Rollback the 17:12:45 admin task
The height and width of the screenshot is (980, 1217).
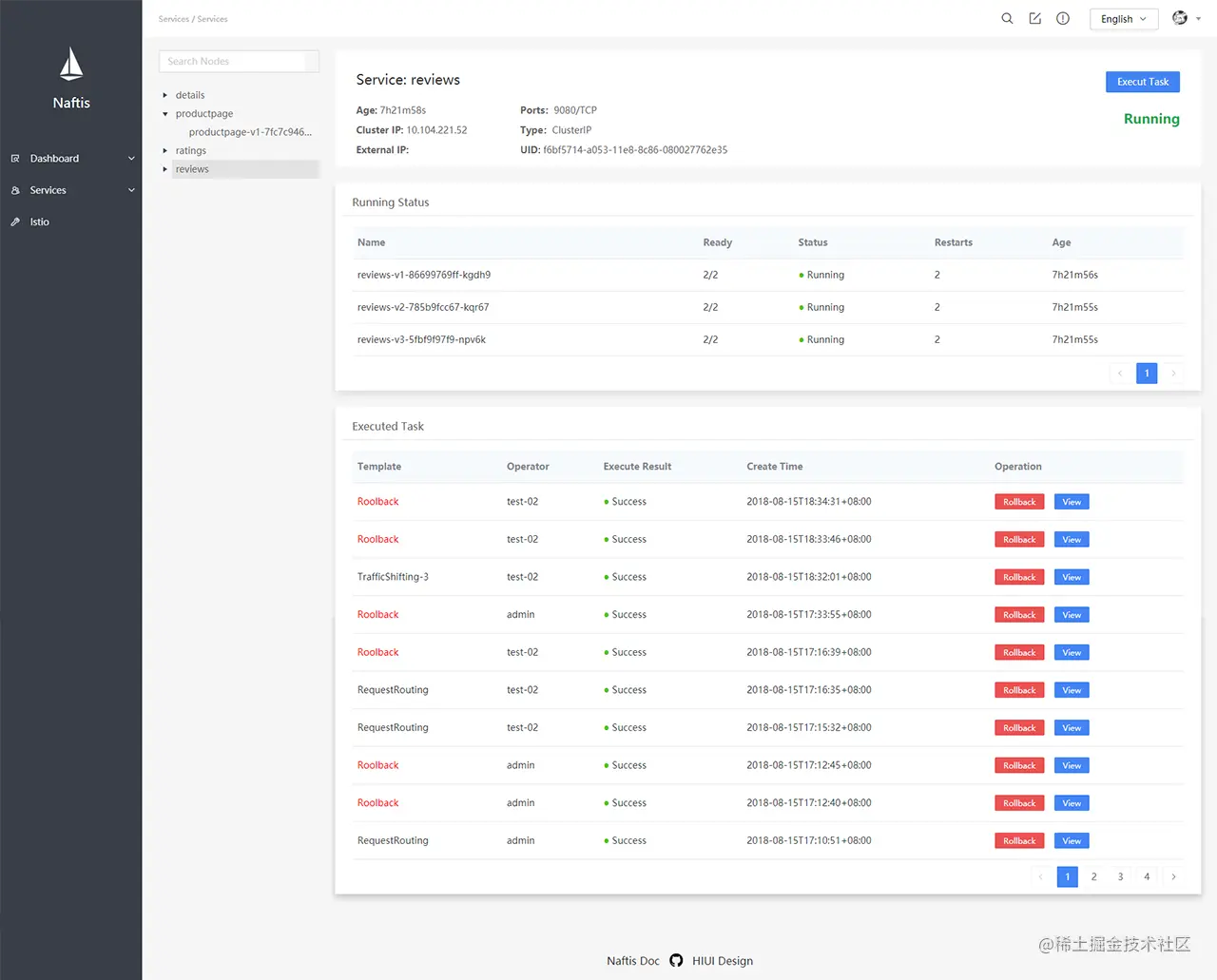click(x=1019, y=766)
